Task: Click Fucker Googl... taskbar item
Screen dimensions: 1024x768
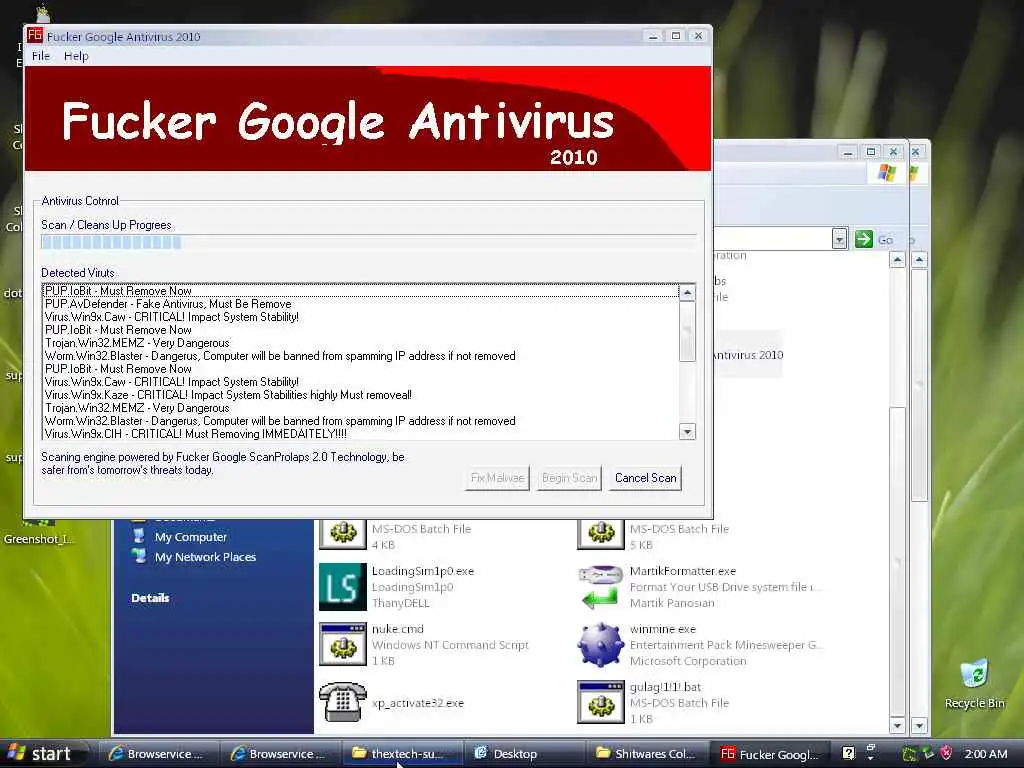Action: (x=769, y=754)
